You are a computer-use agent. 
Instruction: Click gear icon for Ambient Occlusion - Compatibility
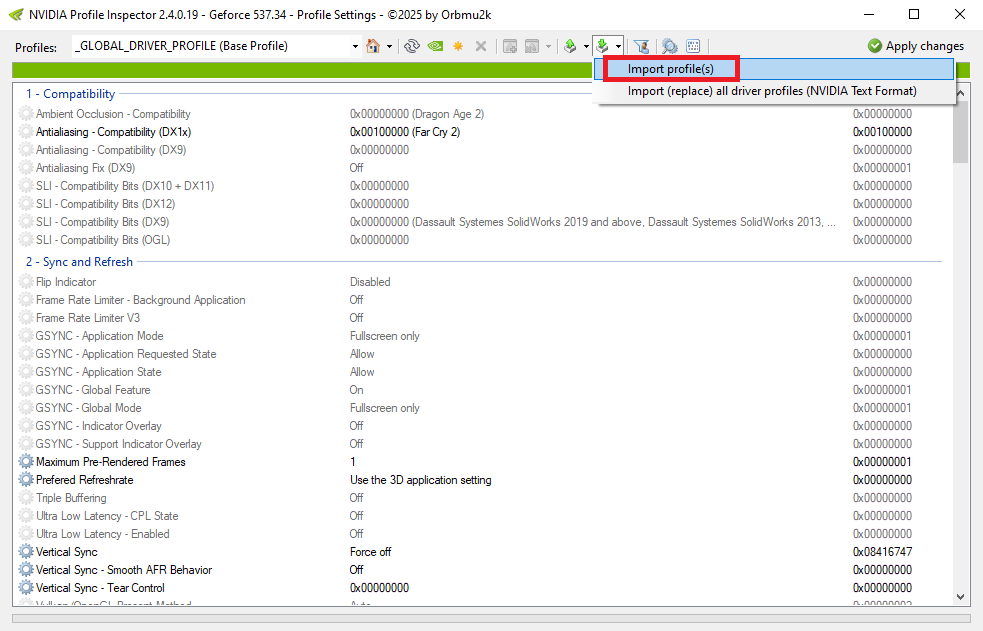(26, 114)
